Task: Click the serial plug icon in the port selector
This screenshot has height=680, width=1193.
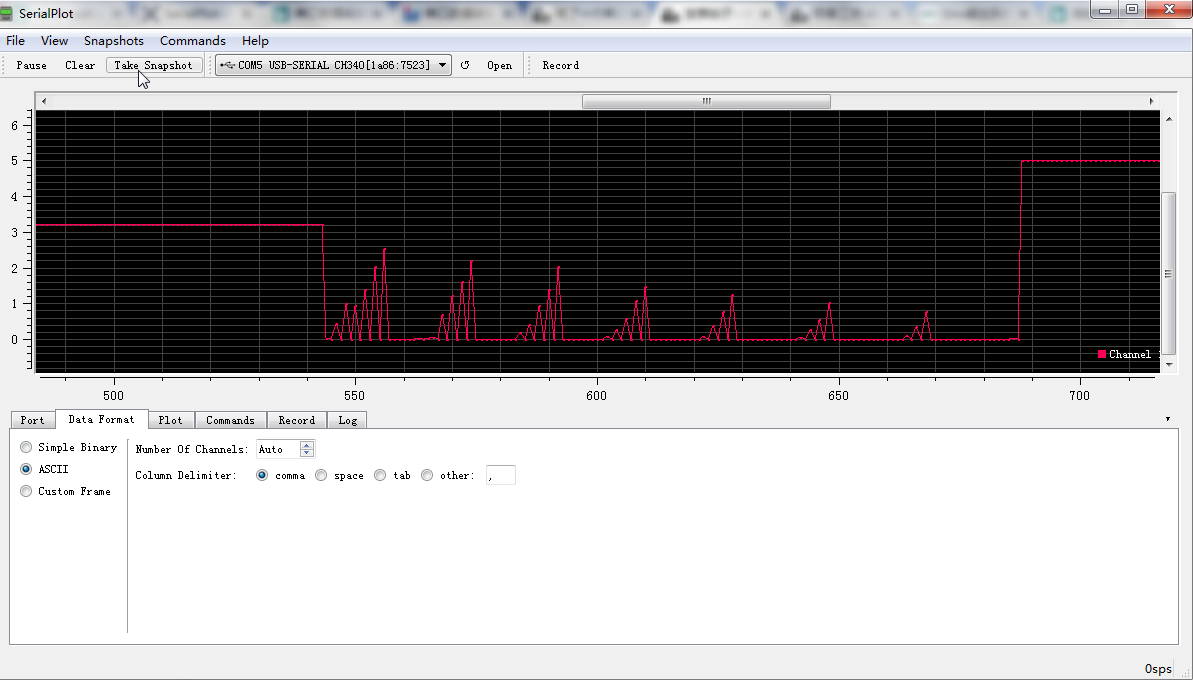Action: click(x=226, y=64)
